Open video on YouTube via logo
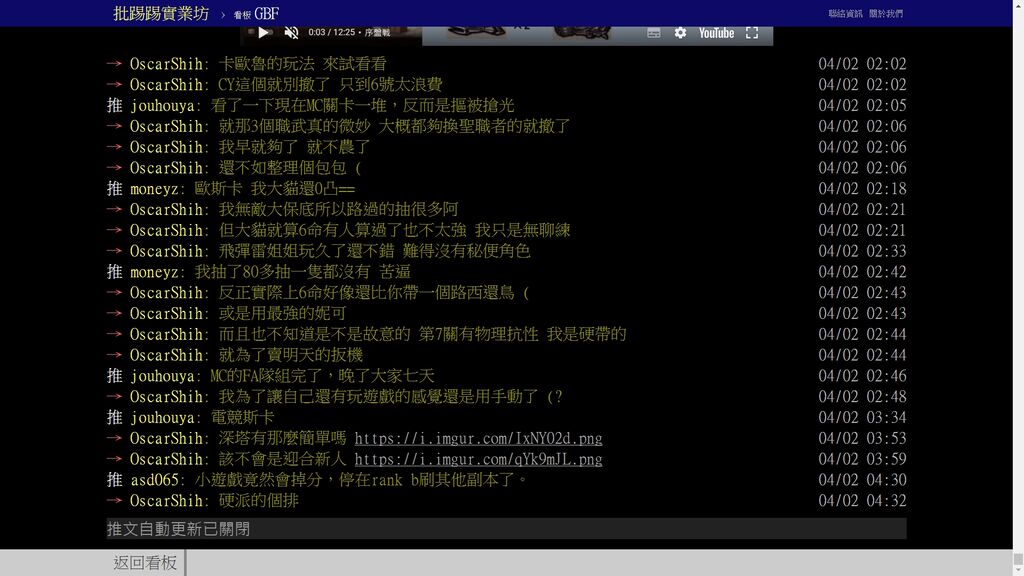 coord(716,33)
